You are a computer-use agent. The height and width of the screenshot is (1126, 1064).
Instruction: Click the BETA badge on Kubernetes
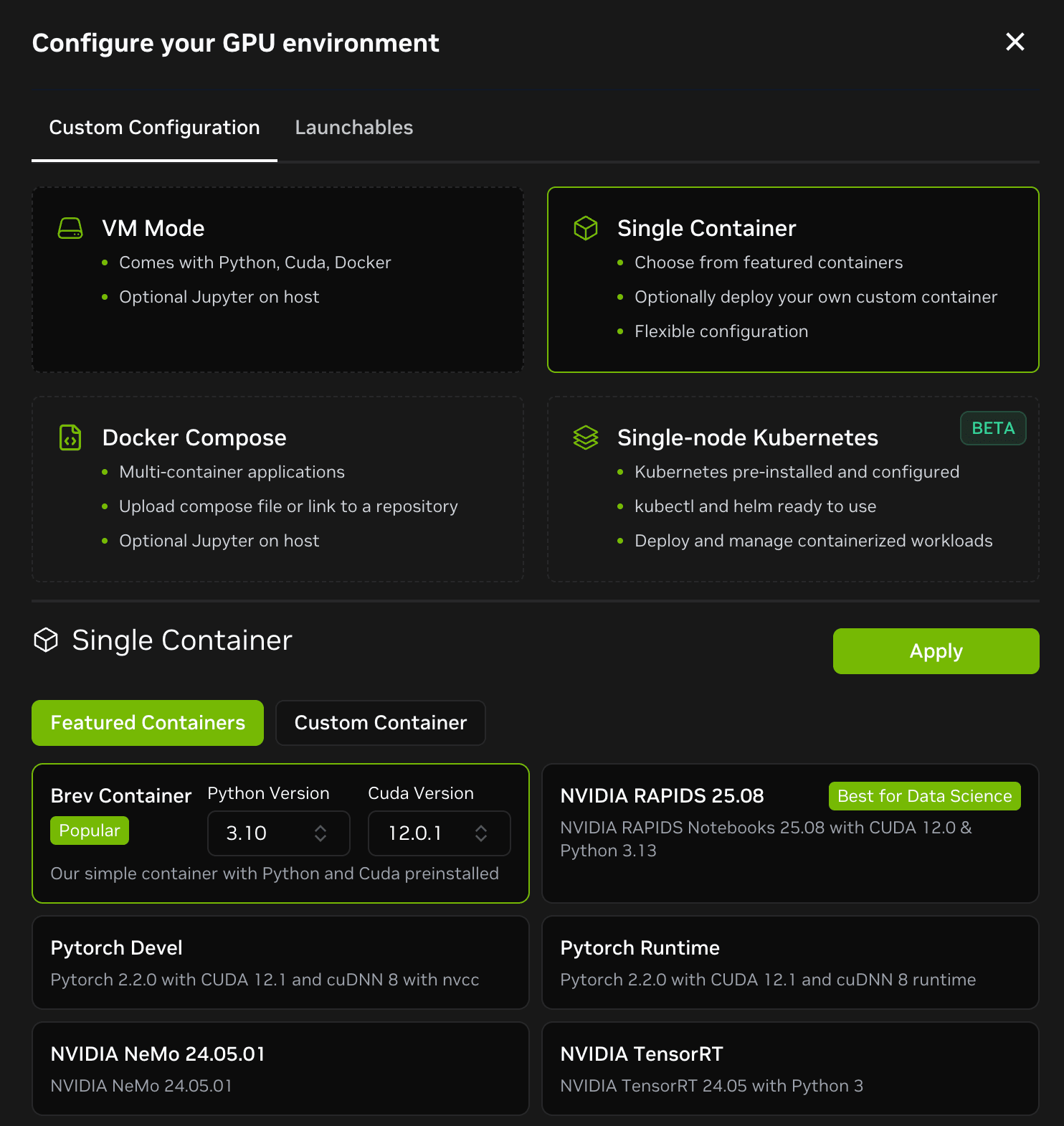click(992, 428)
